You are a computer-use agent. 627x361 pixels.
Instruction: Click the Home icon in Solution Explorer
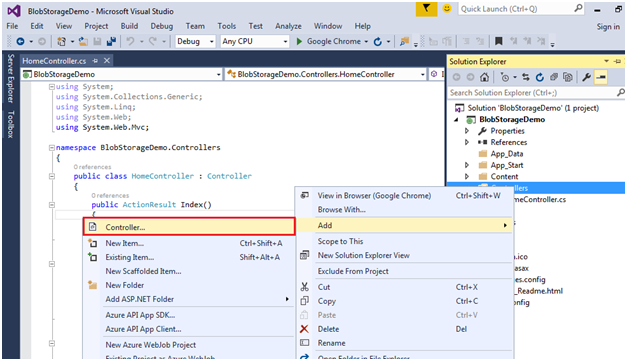pyautogui.click(x=484, y=77)
